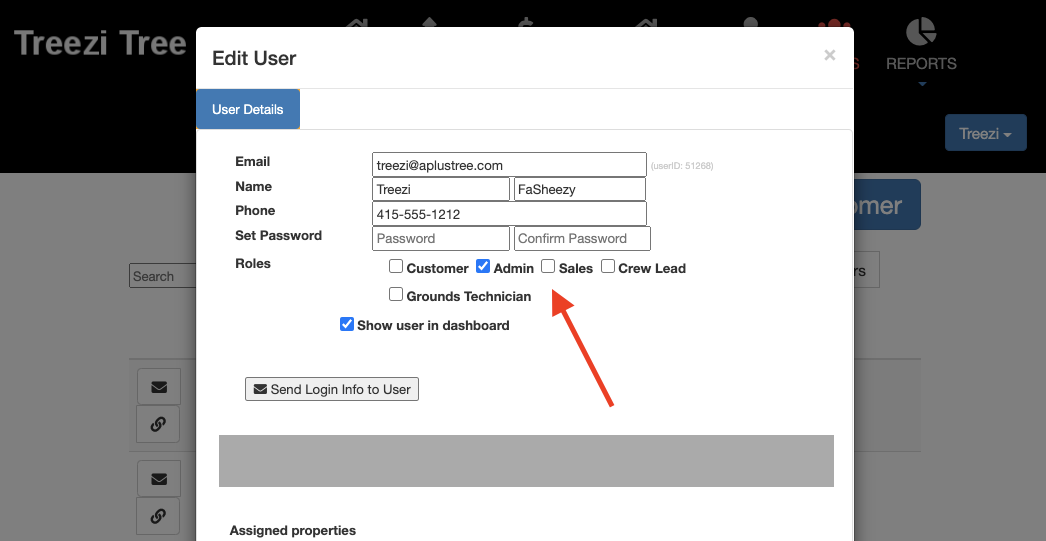
Task: Expand the Treezi user dropdown
Action: [985, 133]
